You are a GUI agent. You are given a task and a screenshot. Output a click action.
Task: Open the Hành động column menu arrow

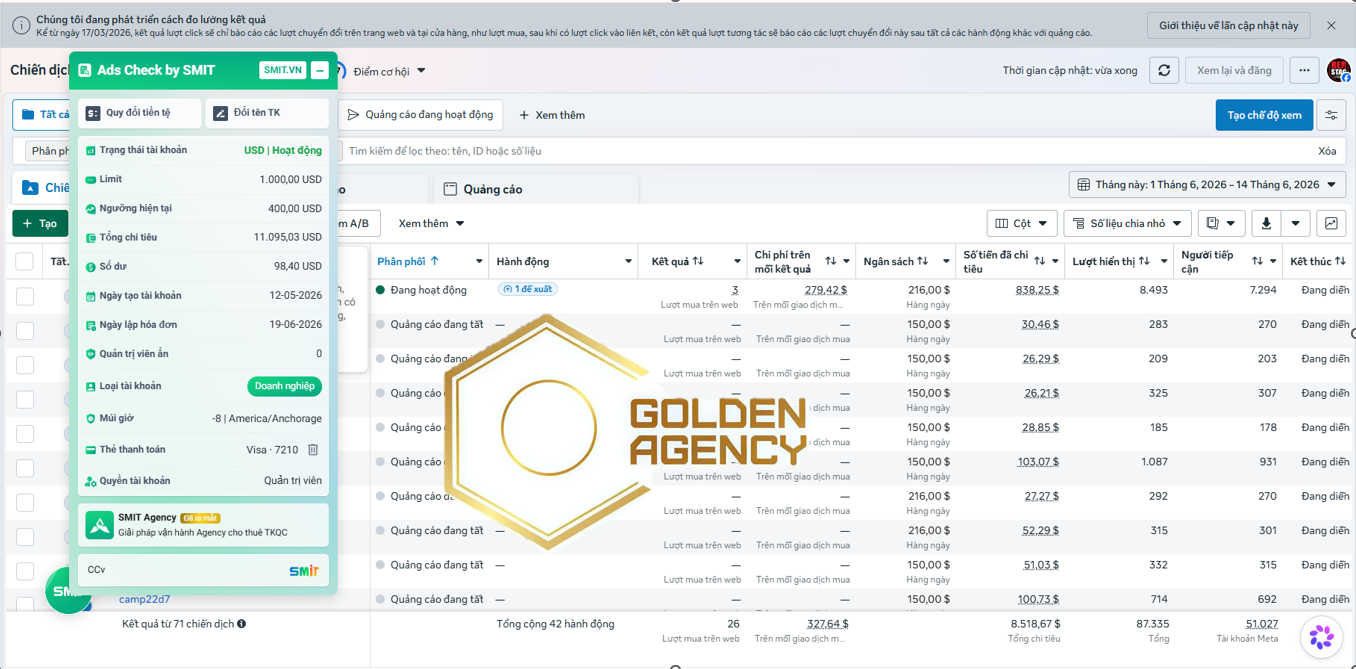pyautogui.click(x=628, y=262)
